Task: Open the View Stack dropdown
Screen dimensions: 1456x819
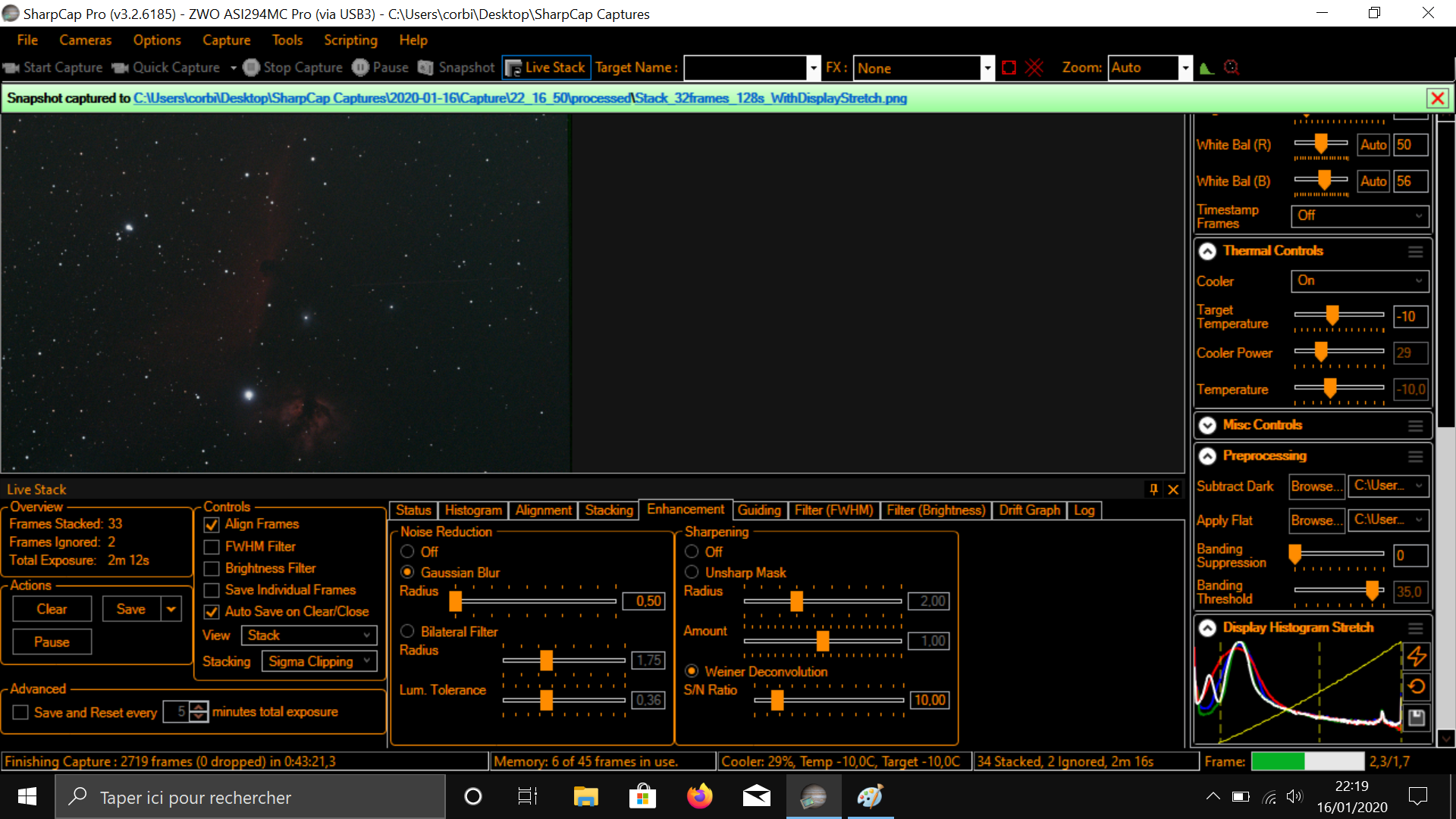Action: point(309,635)
